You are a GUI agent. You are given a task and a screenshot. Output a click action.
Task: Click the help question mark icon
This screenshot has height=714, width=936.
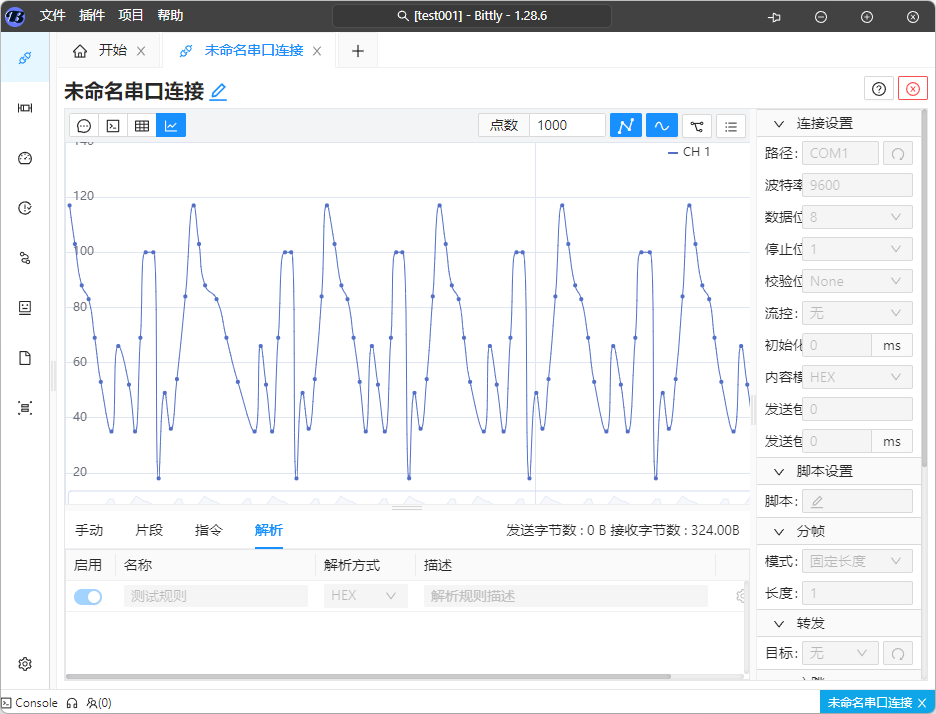click(x=879, y=89)
